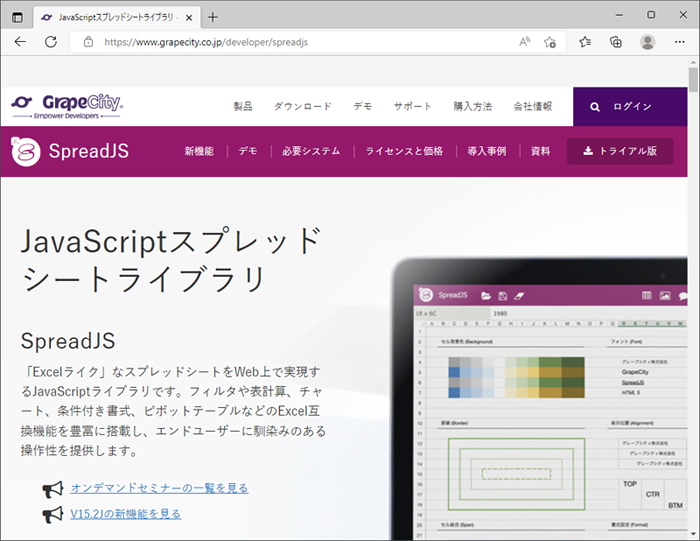Image resolution: width=700 pixels, height=541 pixels.
Task: Go back to the previous page
Action: [x=20, y=42]
